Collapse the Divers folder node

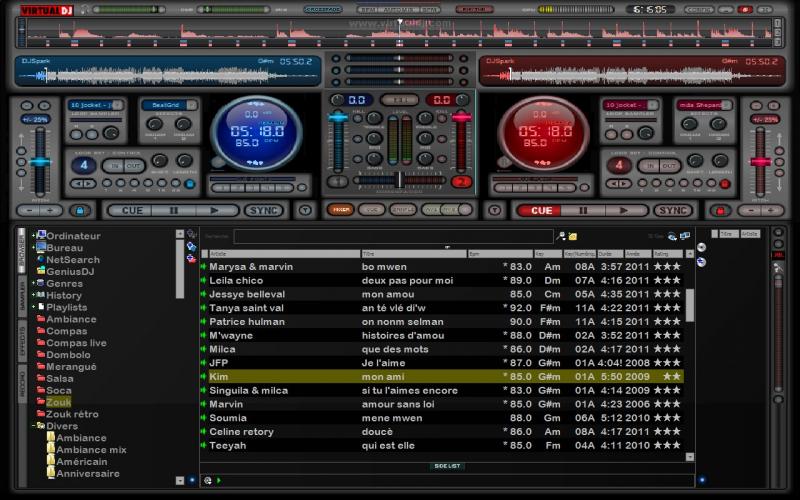point(34,426)
